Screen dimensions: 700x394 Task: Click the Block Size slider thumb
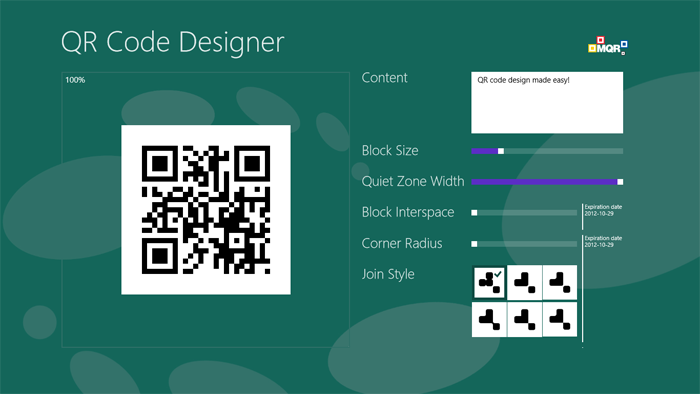(501, 151)
